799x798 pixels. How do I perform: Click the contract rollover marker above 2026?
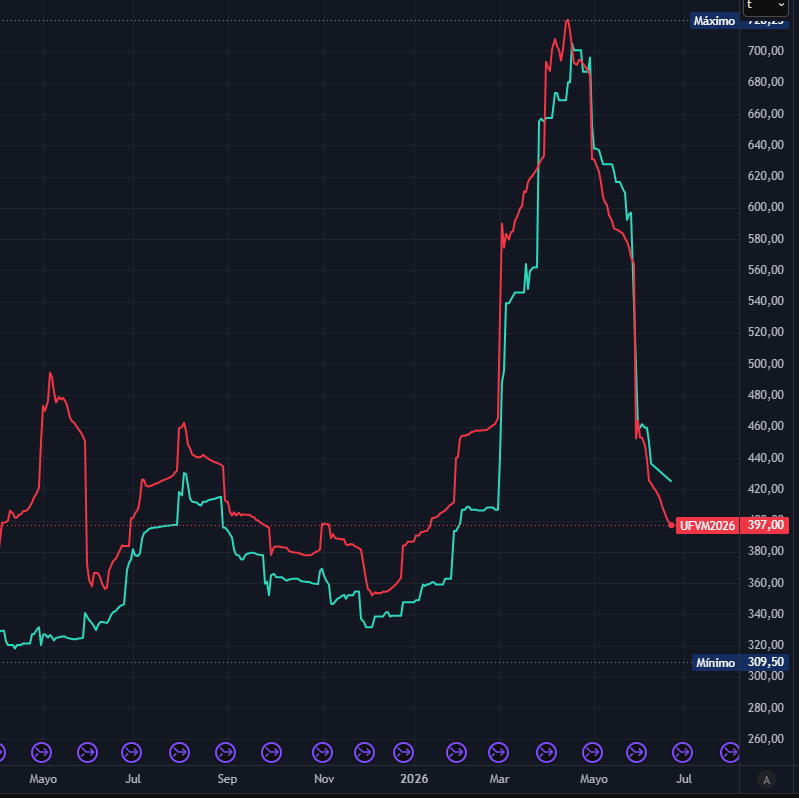[404, 752]
